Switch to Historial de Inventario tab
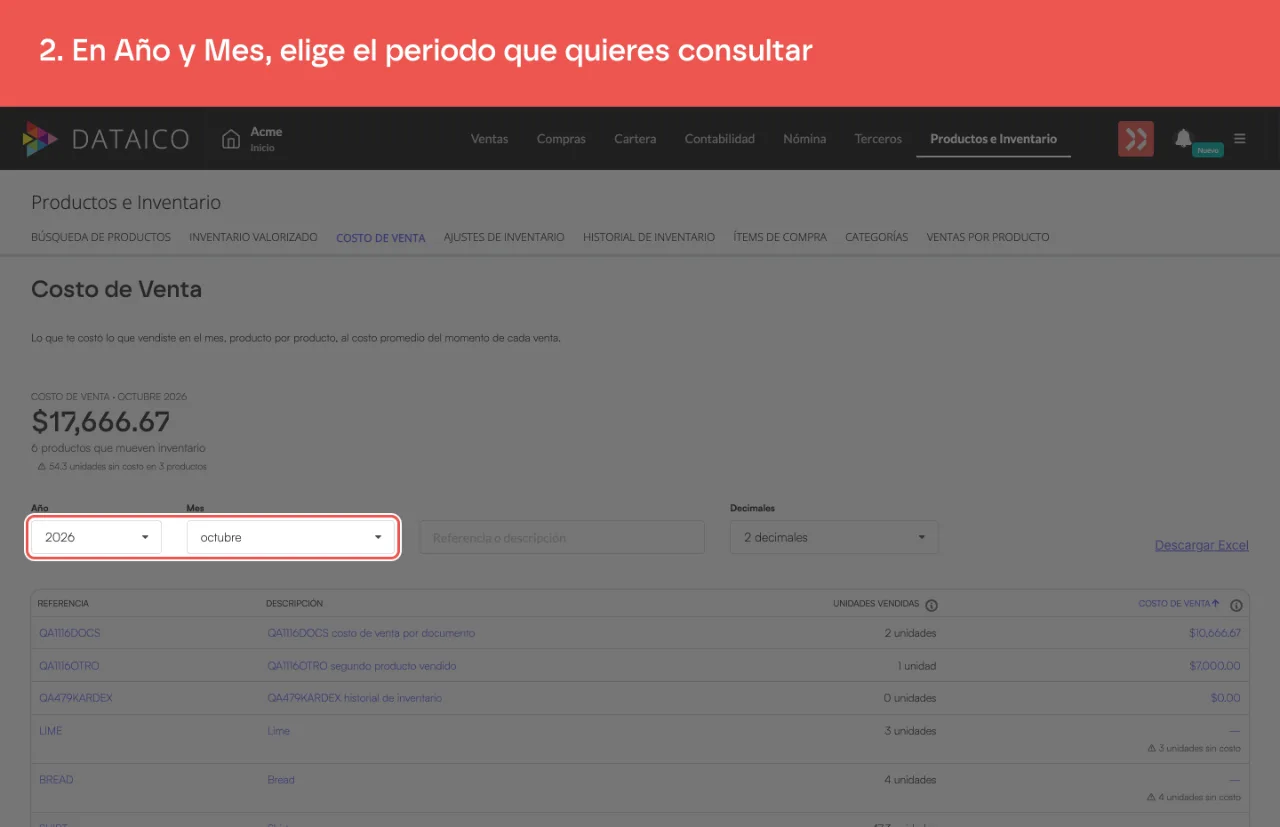The width and height of the screenshot is (1280, 827). (649, 237)
